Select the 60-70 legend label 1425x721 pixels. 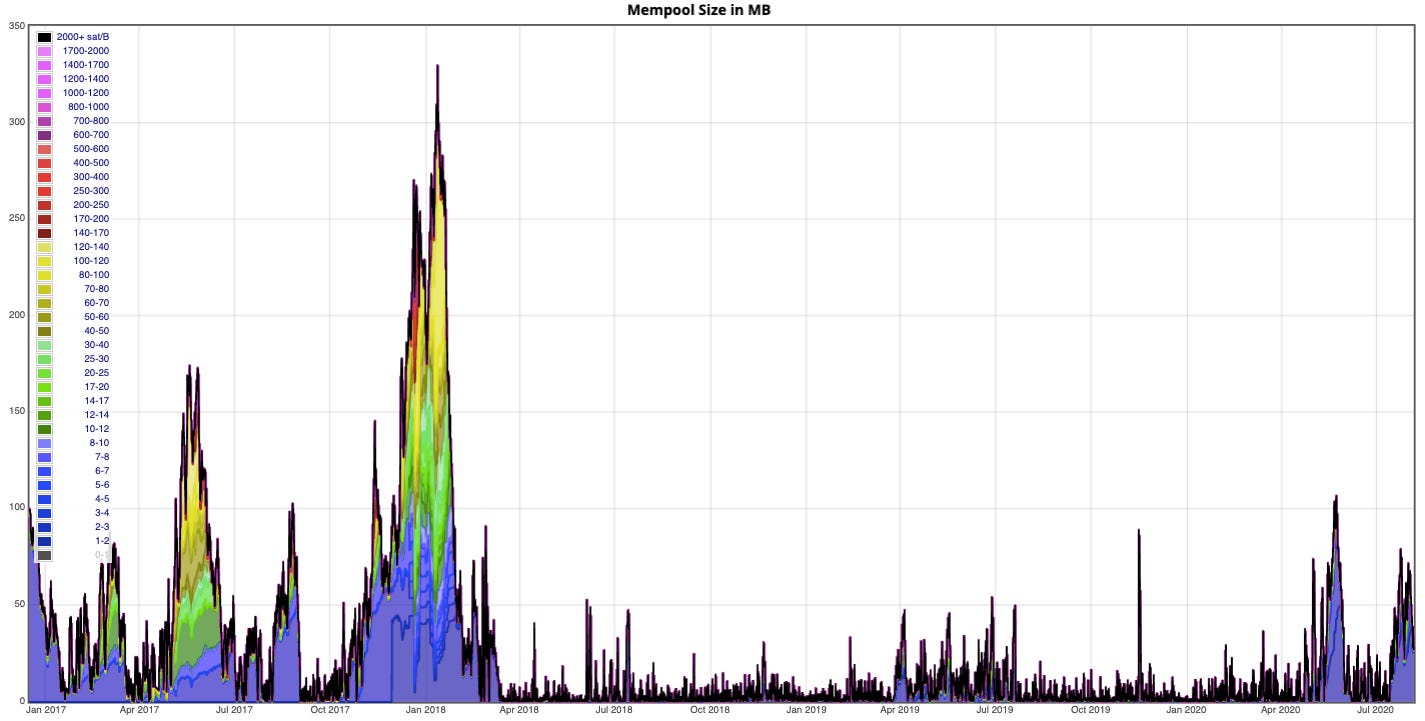[x=97, y=303]
